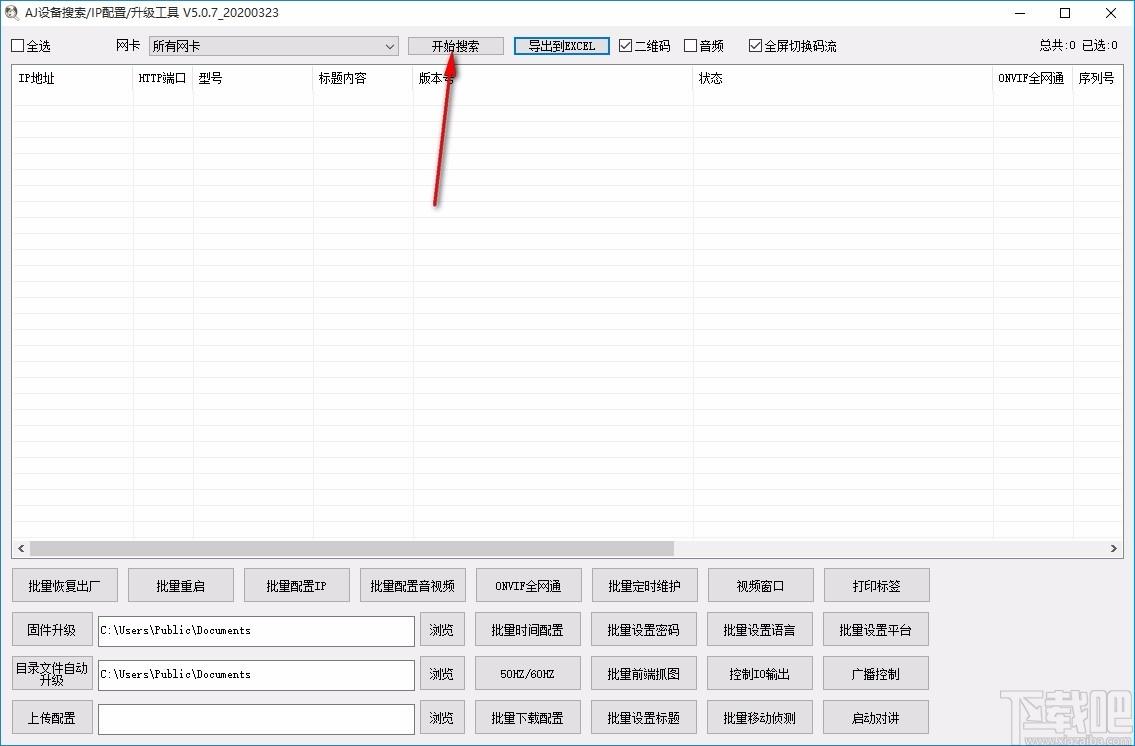This screenshot has height=746, width=1135.
Task: Click the horizontal scrollbar thumb
Action: tap(352, 548)
